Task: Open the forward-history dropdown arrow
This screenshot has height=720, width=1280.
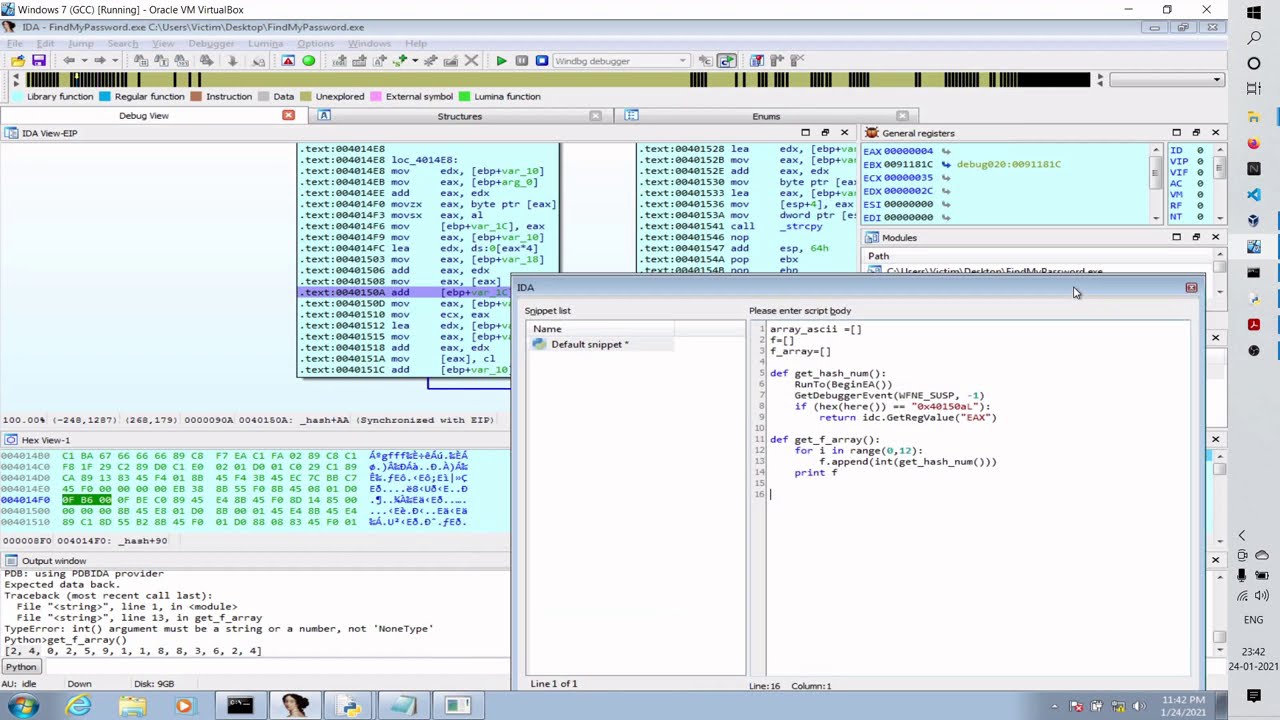Action: tap(114, 61)
